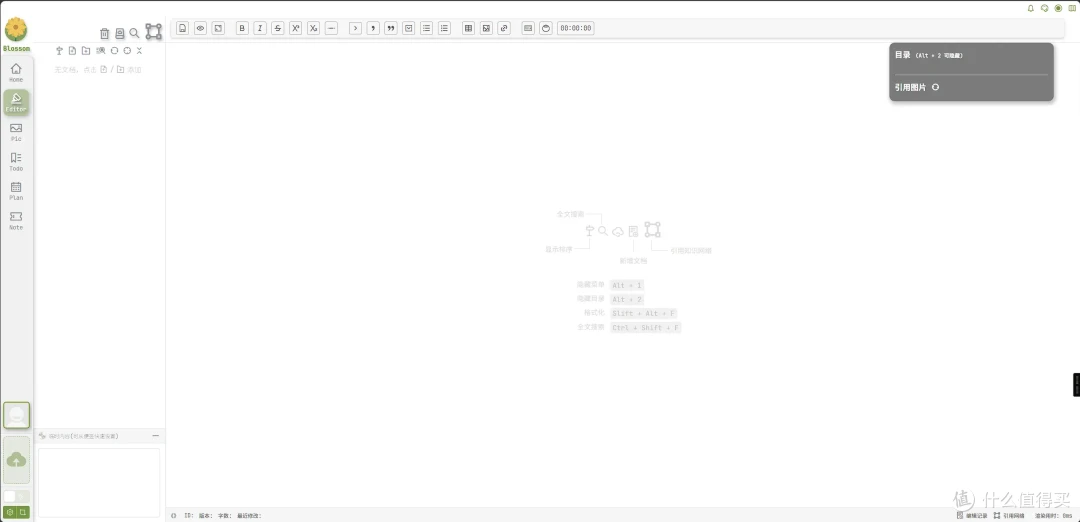Switch to the Plan calendar section

(x=16, y=191)
